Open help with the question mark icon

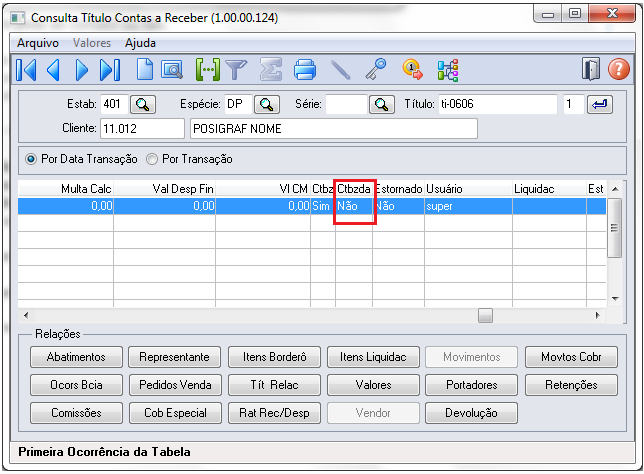coord(618,69)
